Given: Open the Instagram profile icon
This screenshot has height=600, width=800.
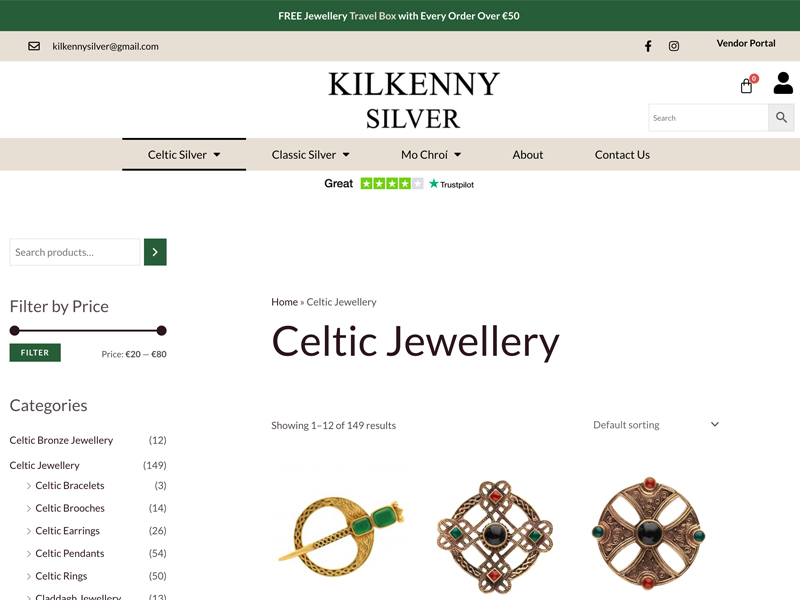Looking at the screenshot, I should point(673,46).
